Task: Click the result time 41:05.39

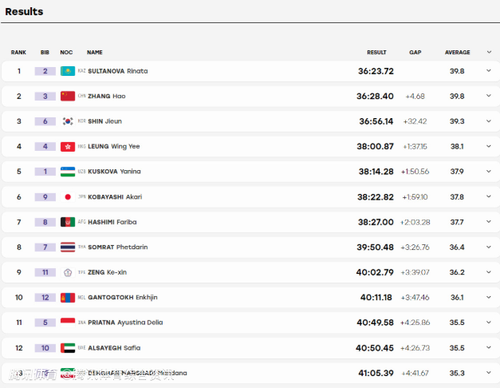Action: click(376, 373)
